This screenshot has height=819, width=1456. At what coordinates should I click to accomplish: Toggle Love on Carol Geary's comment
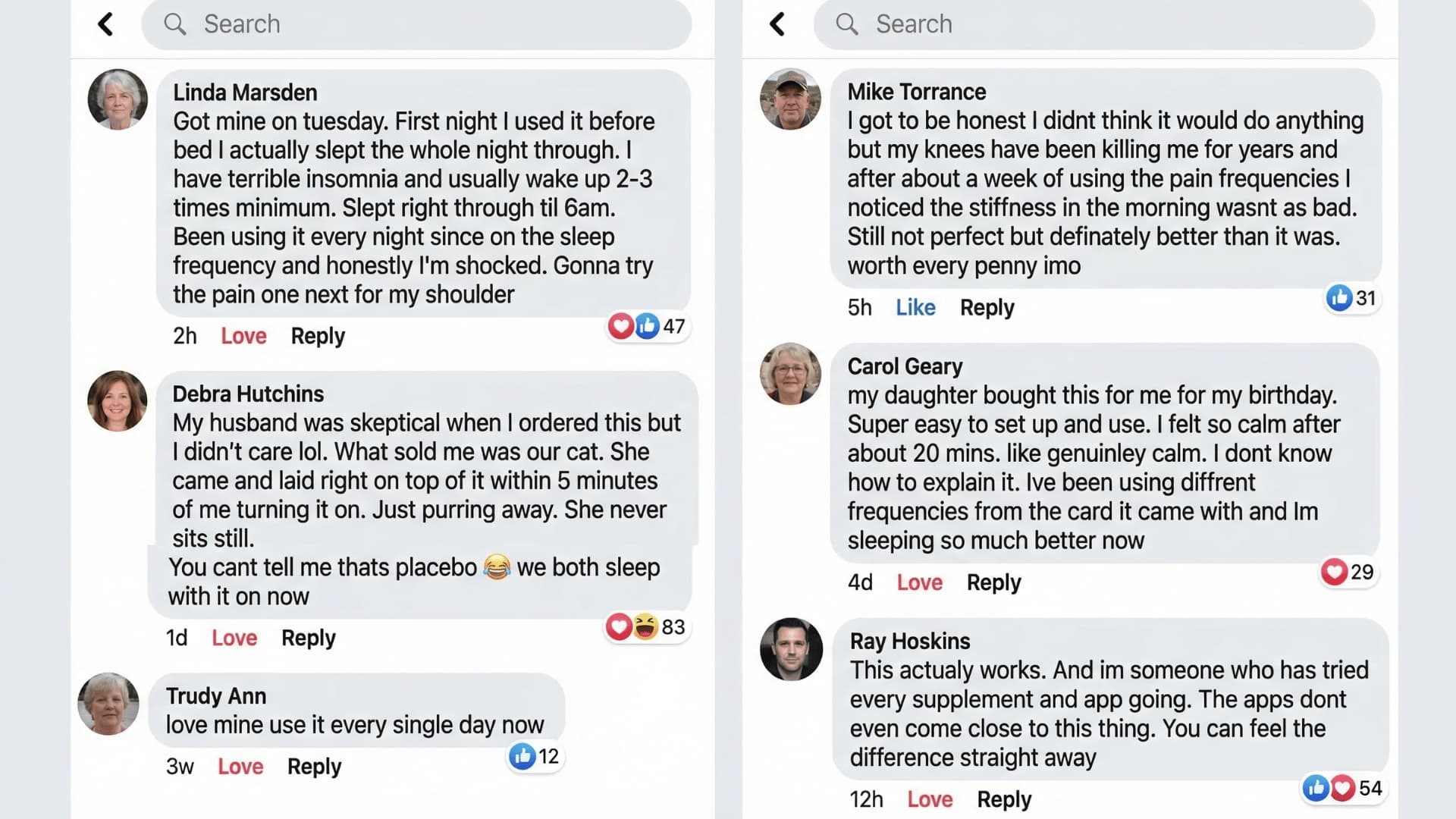click(919, 582)
